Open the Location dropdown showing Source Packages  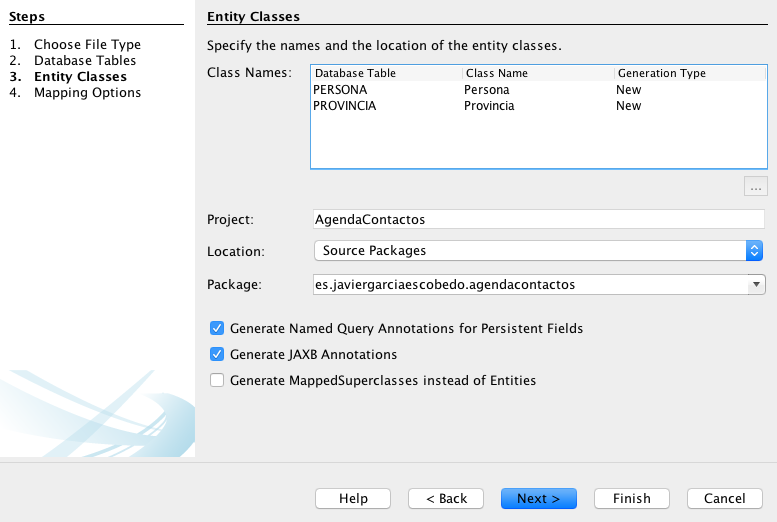[x=538, y=251]
